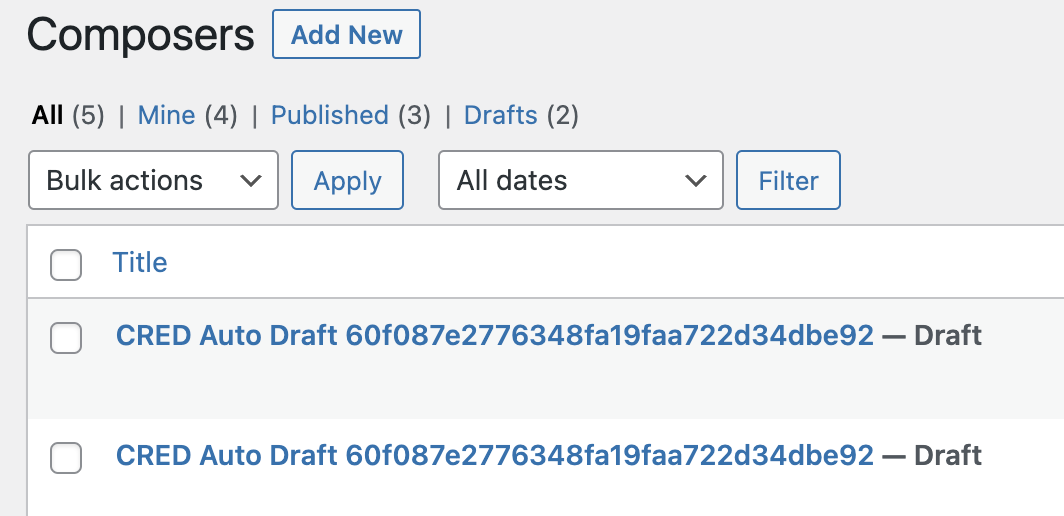Open the Bulk actions dropdown
This screenshot has width=1064, height=516.
[x=153, y=180]
